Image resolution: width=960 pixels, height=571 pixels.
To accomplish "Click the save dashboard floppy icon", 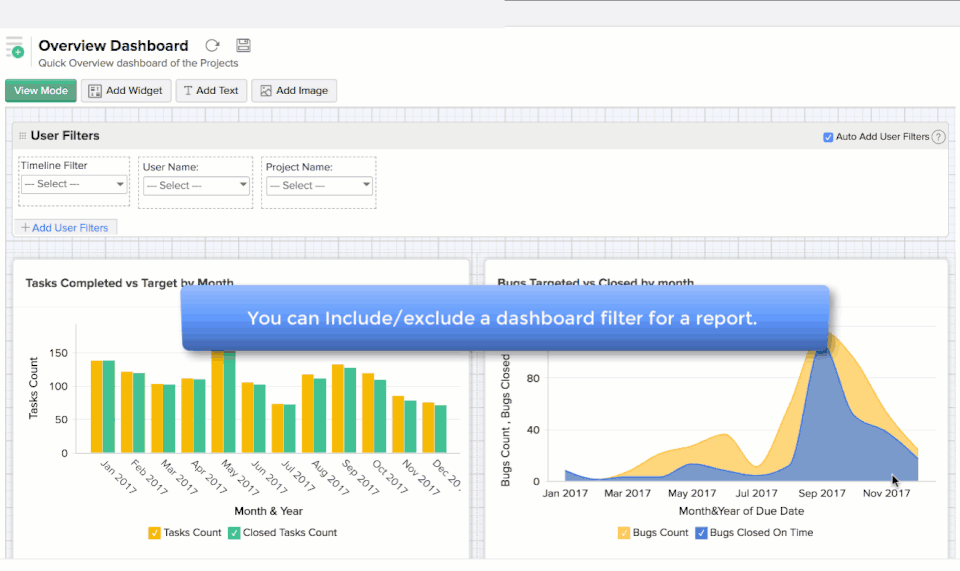I will point(243,46).
